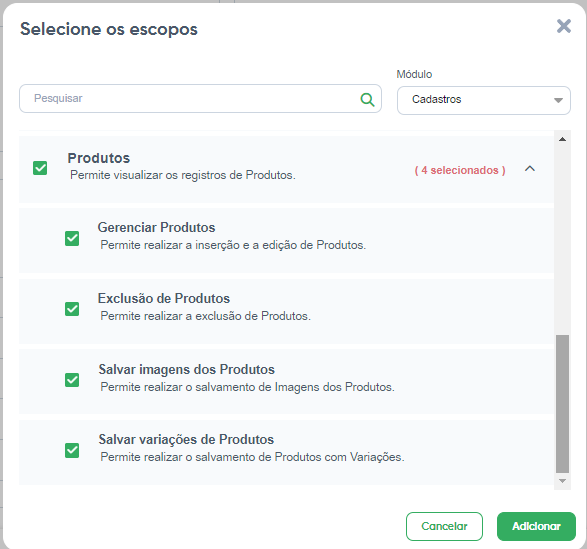Image resolution: width=587 pixels, height=549 pixels.
Task: Uncheck the Produtos checkbox
Action: [40, 168]
